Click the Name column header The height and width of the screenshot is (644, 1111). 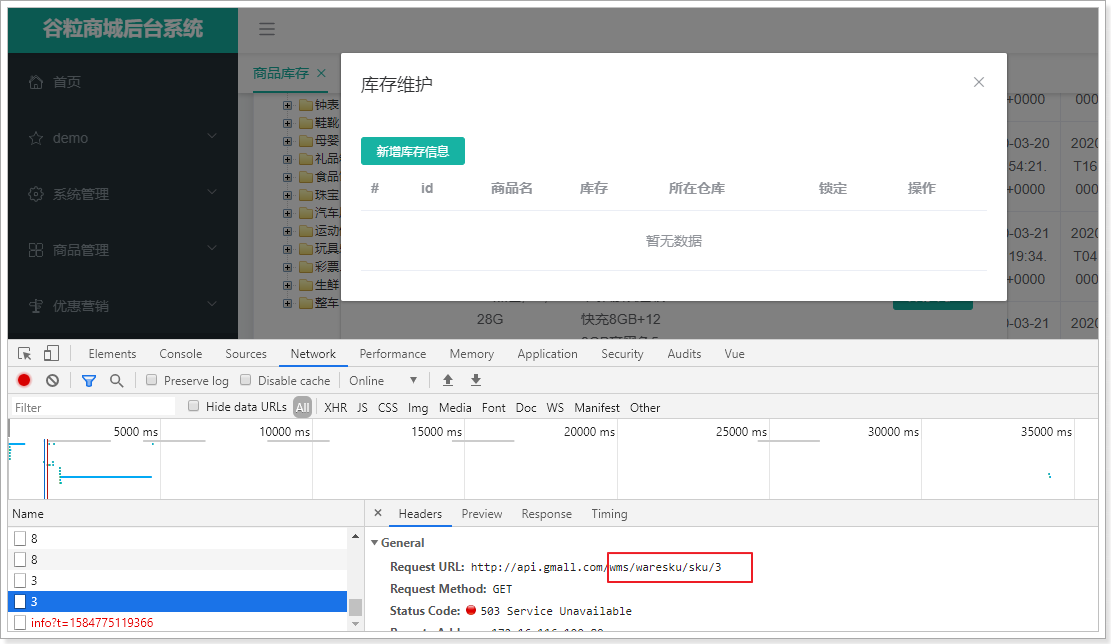(x=186, y=514)
